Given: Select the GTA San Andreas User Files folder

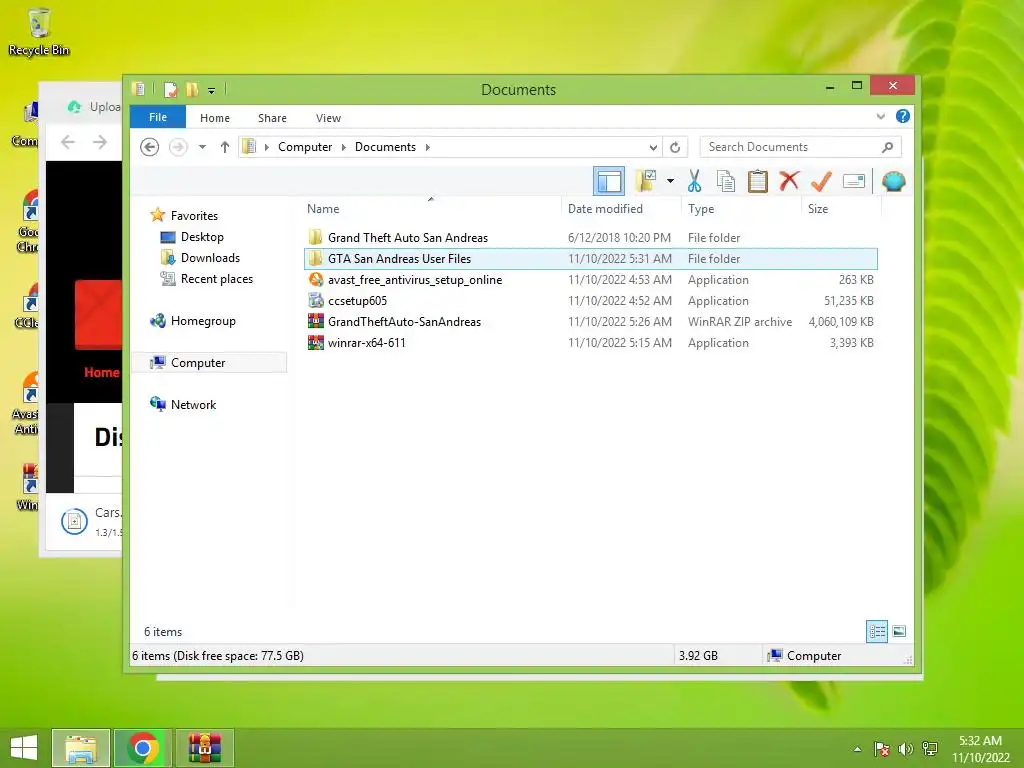Looking at the screenshot, I should coord(591,259).
